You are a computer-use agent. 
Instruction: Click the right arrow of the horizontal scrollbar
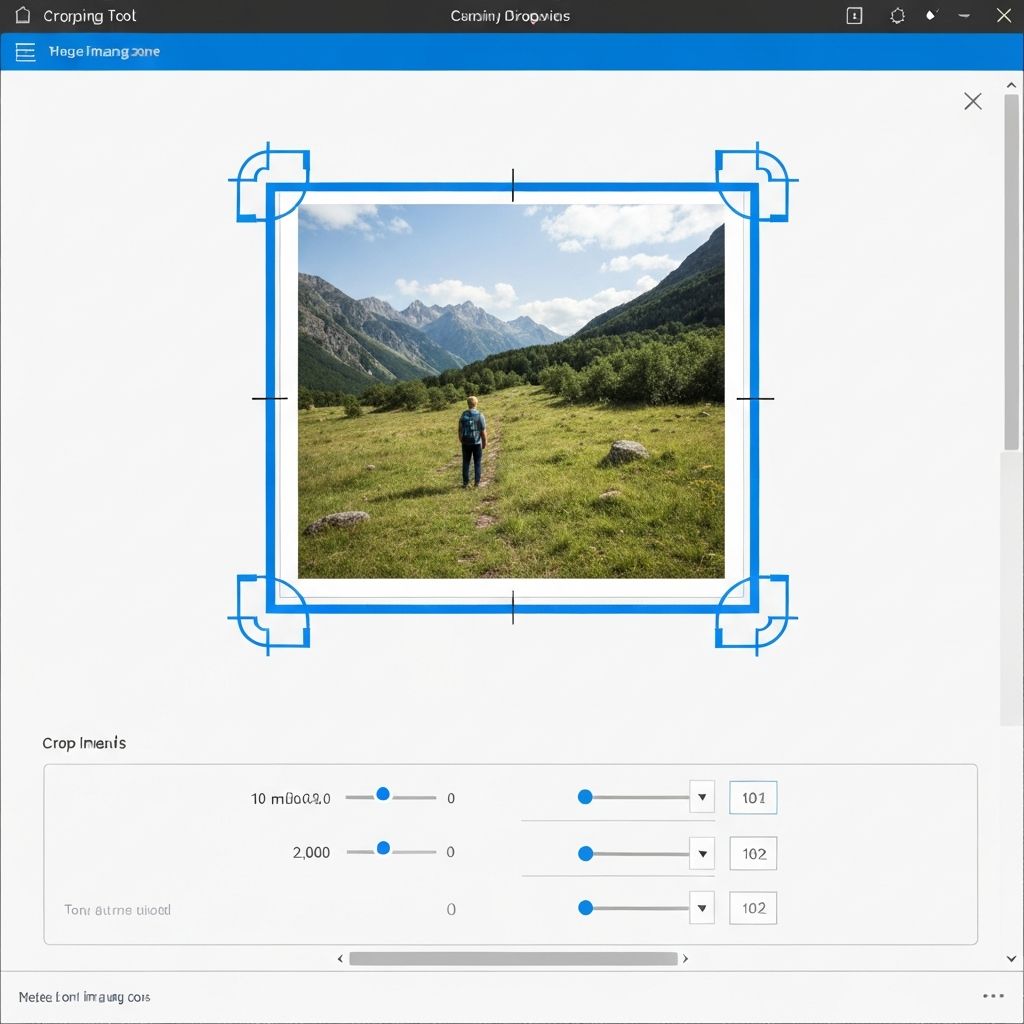(x=687, y=958)
